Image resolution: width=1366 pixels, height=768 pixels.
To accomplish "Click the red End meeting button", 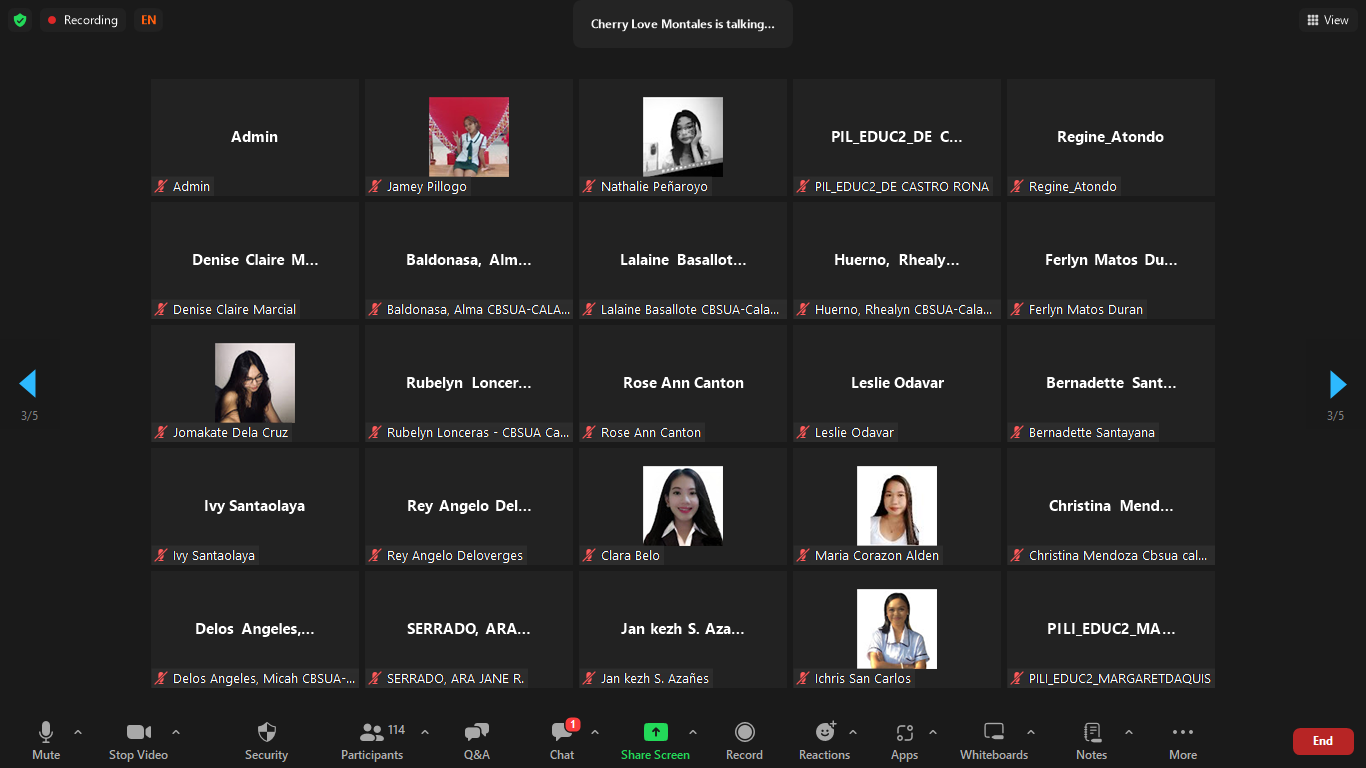I will [1322, 741].
